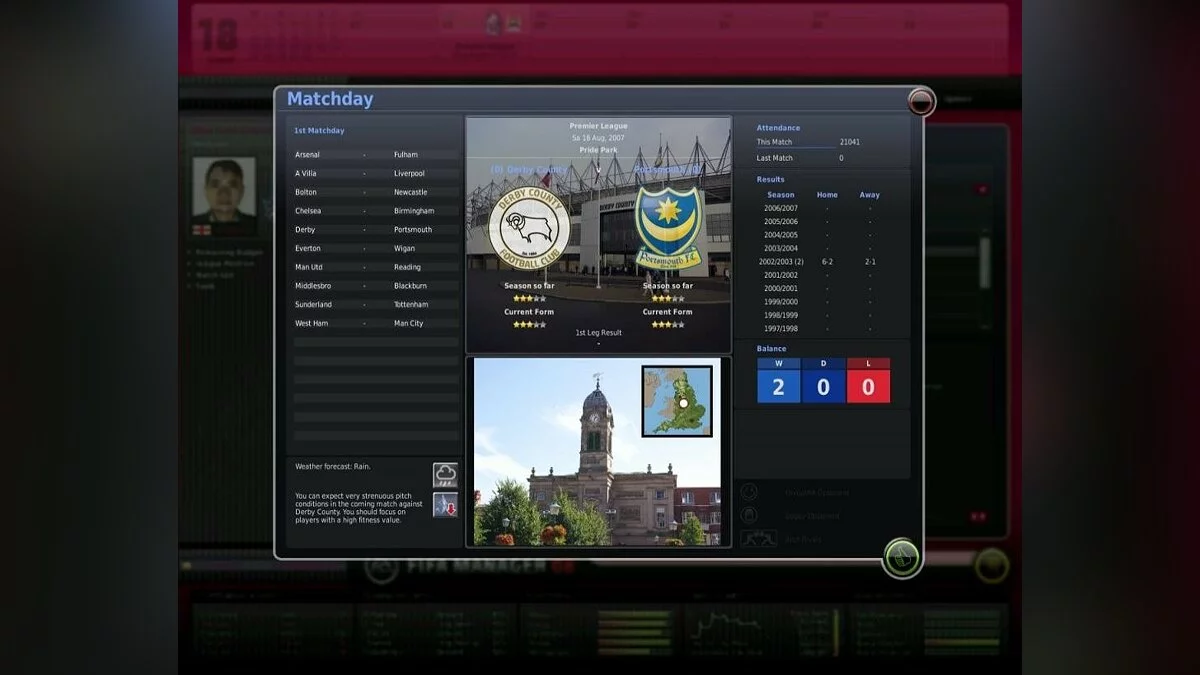The image size is (1200, 675).
Task: Select Derby in the fixture list
Action: tap(305, 230)
